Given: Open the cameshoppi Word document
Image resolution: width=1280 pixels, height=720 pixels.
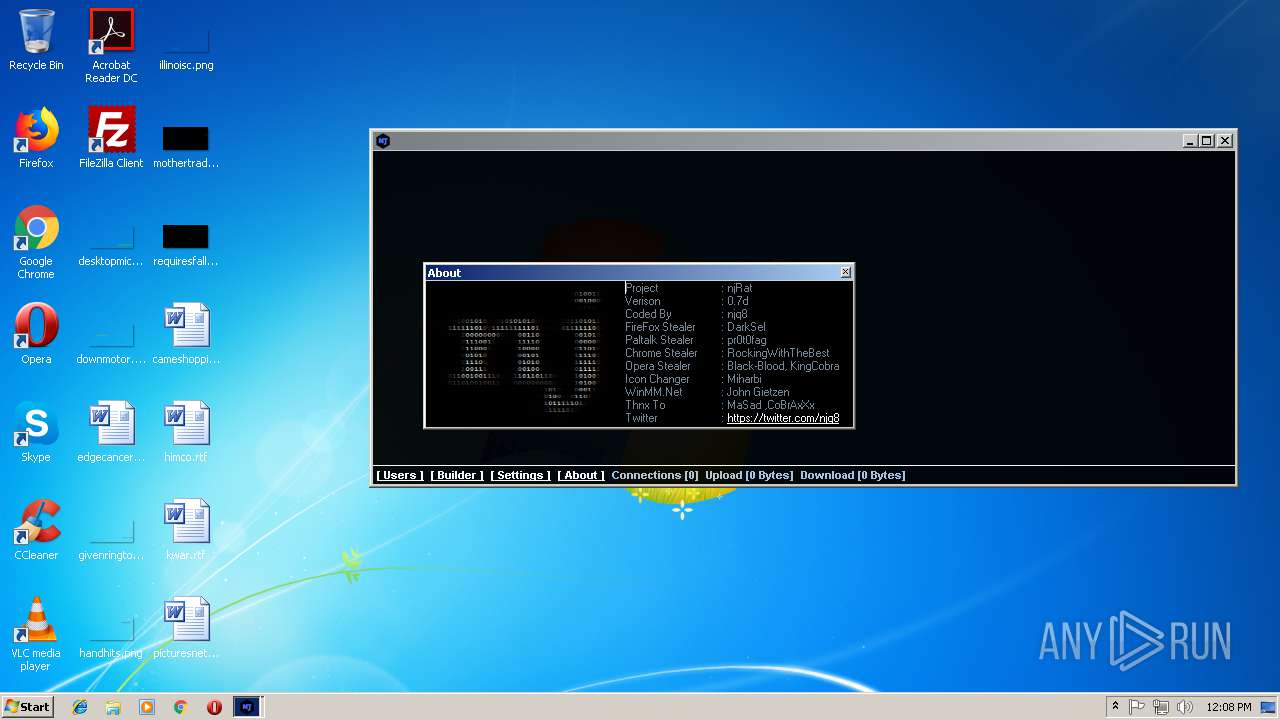Looking at the screenshot, I should [186, 334].
